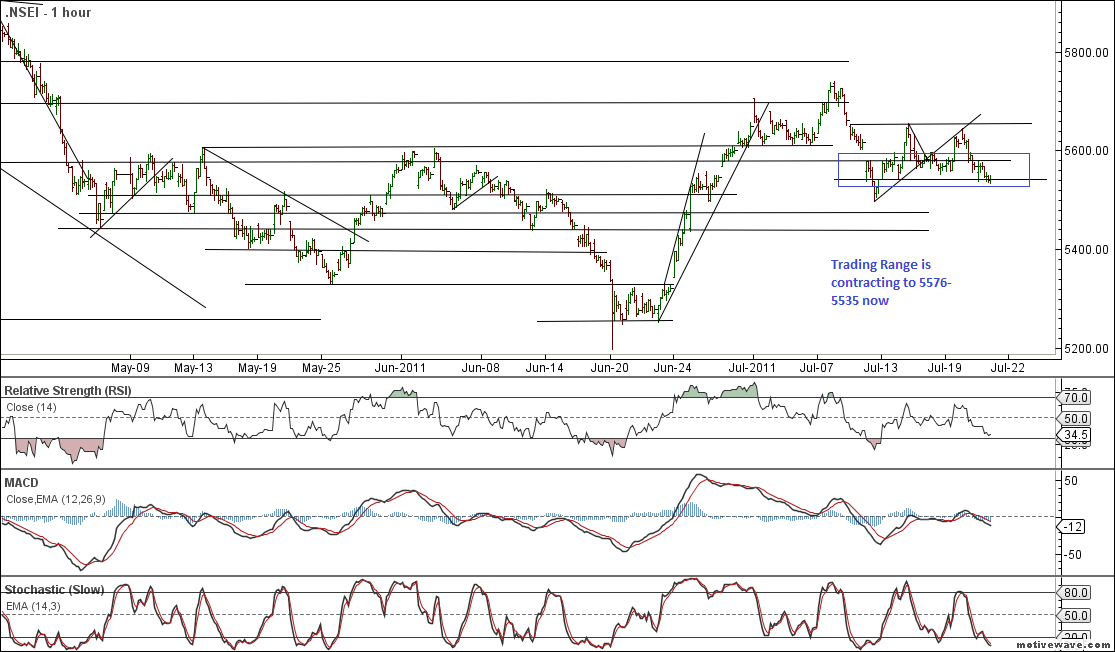Click the 34.5 RSI current value tag
Screen dimensions: 1115x652
(x=1076, y=435)
